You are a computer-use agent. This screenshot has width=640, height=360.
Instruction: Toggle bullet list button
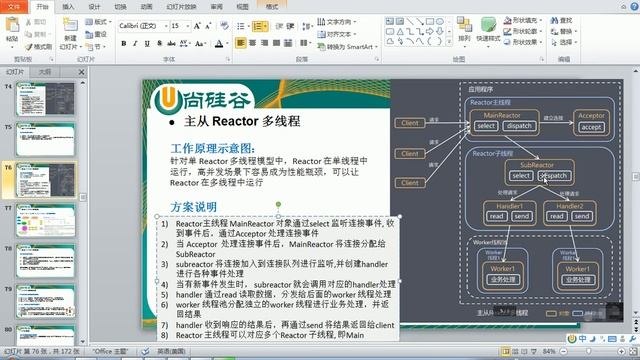coord(241,26)
